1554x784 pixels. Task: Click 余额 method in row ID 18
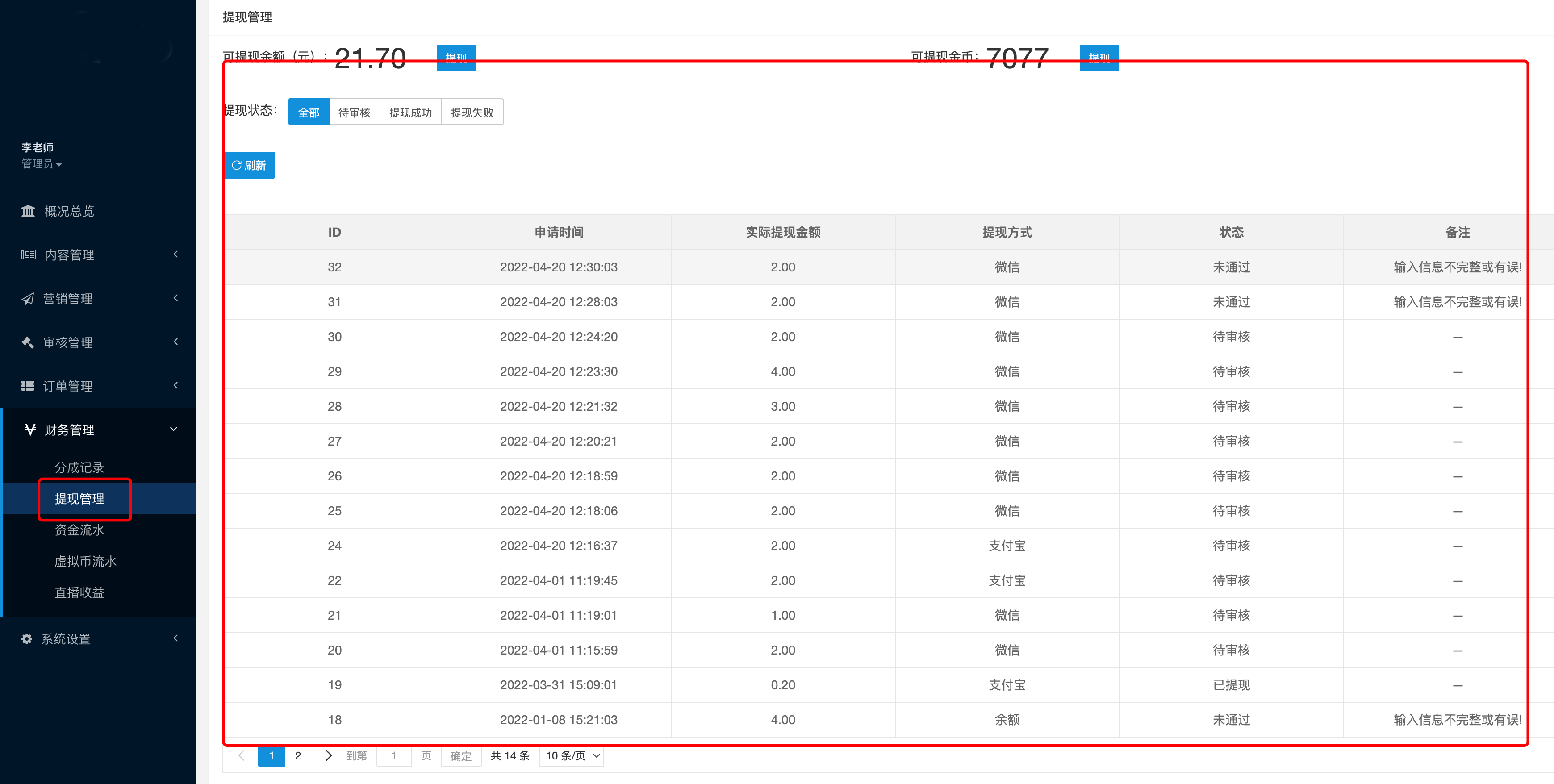point(1007,720)
